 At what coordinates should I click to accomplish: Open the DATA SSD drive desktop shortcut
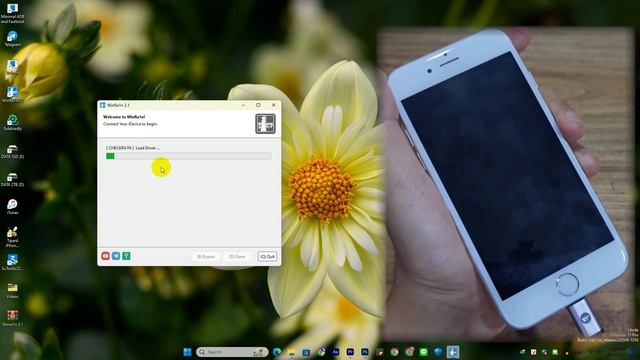(x=12, y=151)
